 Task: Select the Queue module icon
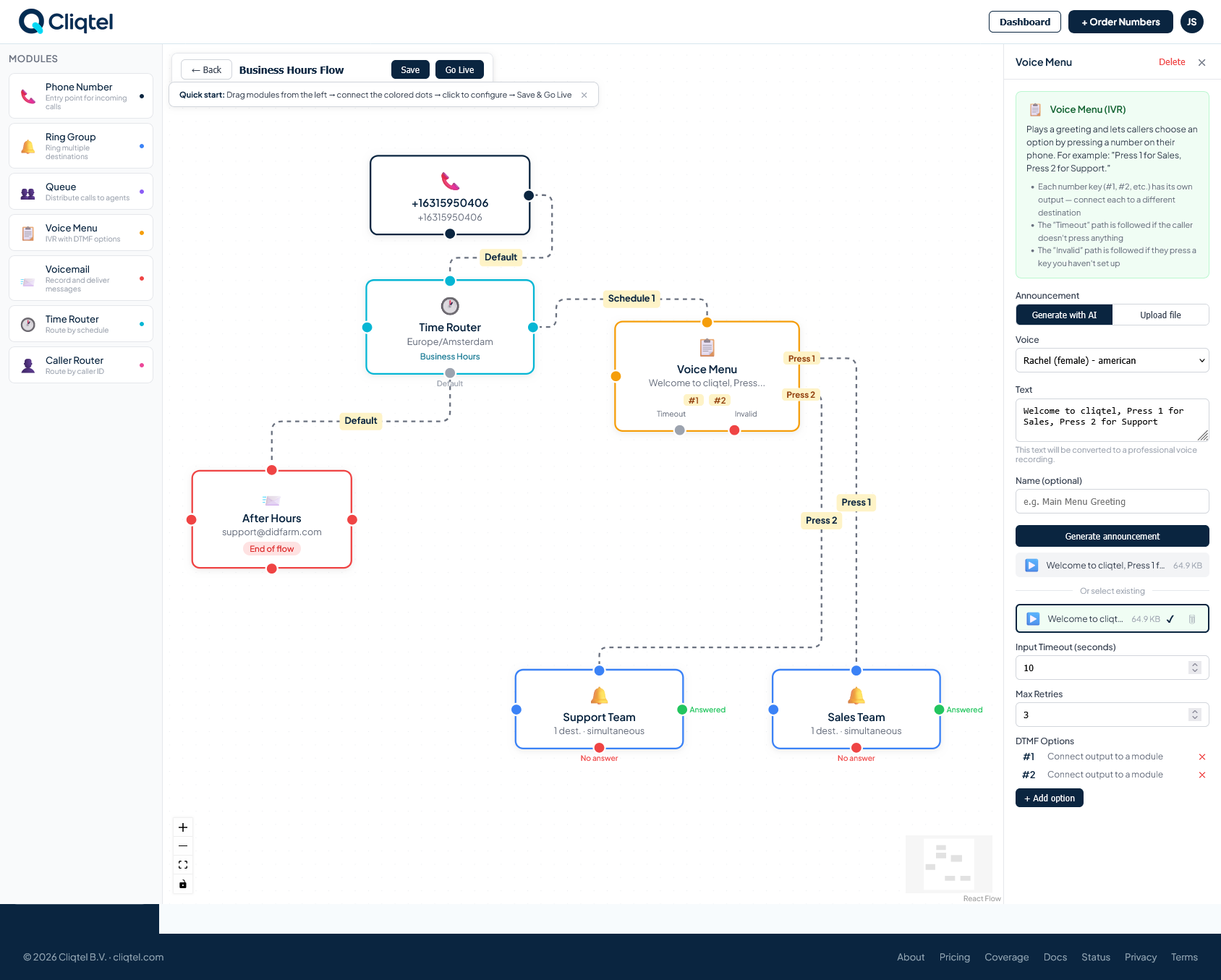[27, 191]
